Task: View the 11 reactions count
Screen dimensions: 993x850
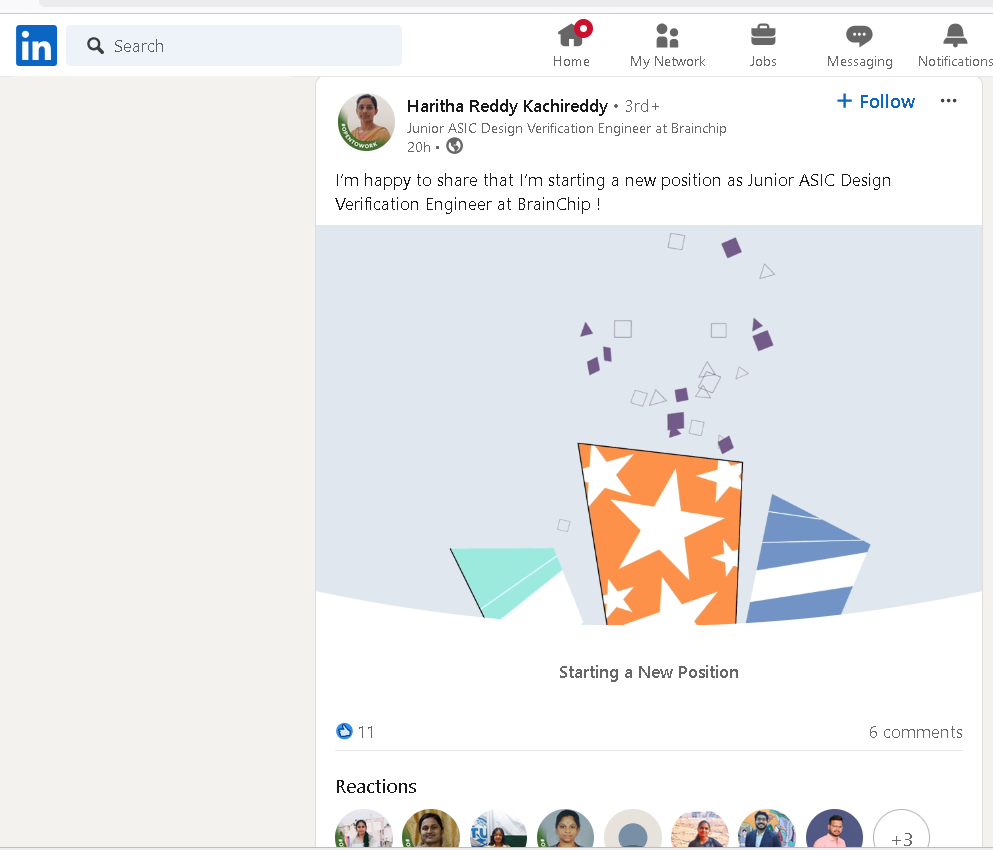Action: coord(366,732)
